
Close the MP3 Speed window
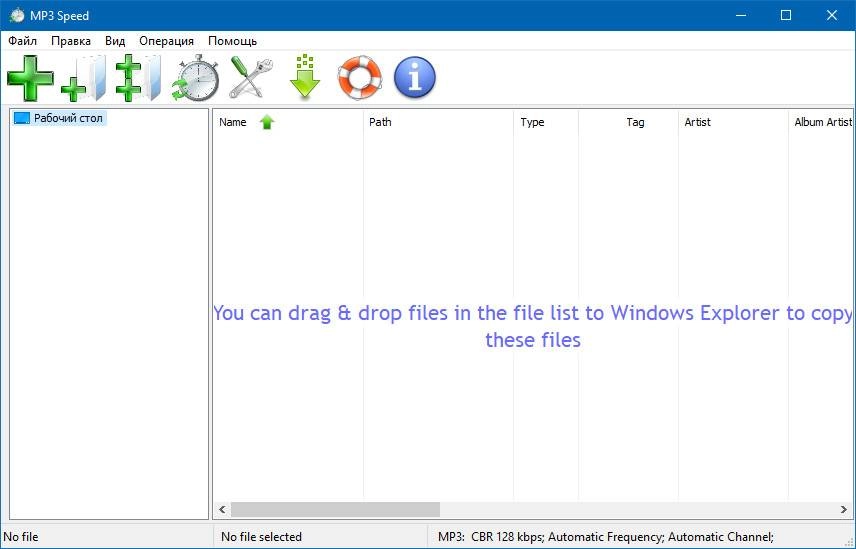coord(832,15)
